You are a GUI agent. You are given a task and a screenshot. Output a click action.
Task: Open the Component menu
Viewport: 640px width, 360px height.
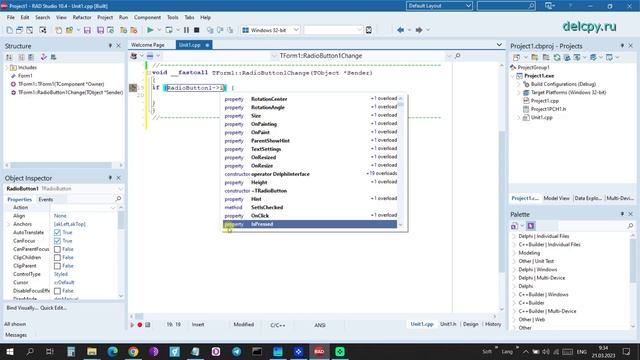[147, 18]
